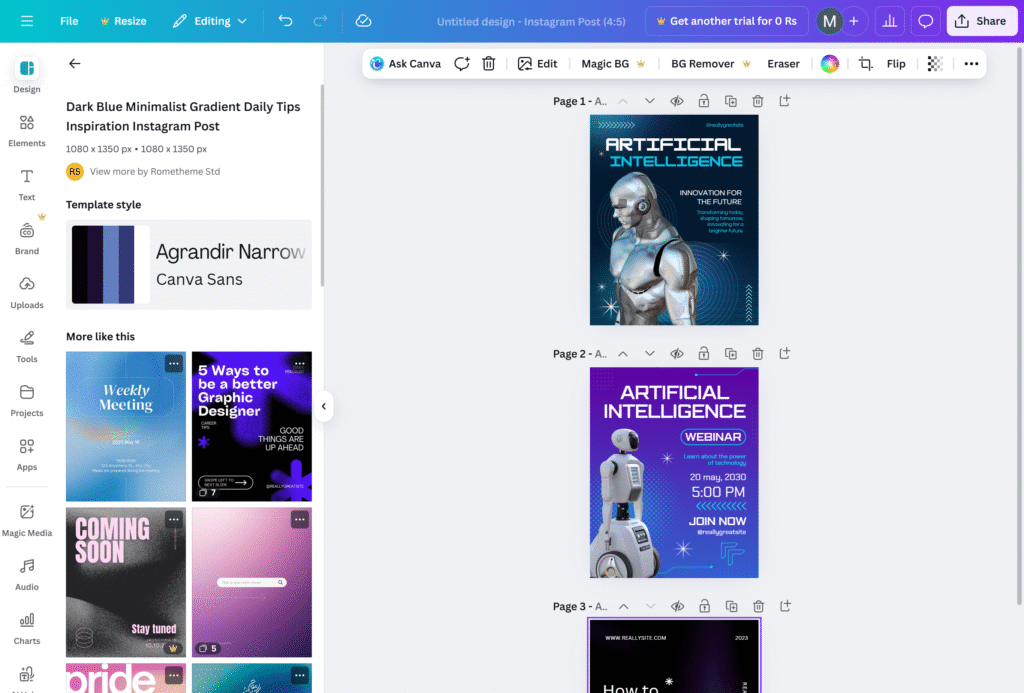Screen dimensions: 1024x693
Task: Expand more toolbar options via the ellipsis
Action: tap(969, 63)
